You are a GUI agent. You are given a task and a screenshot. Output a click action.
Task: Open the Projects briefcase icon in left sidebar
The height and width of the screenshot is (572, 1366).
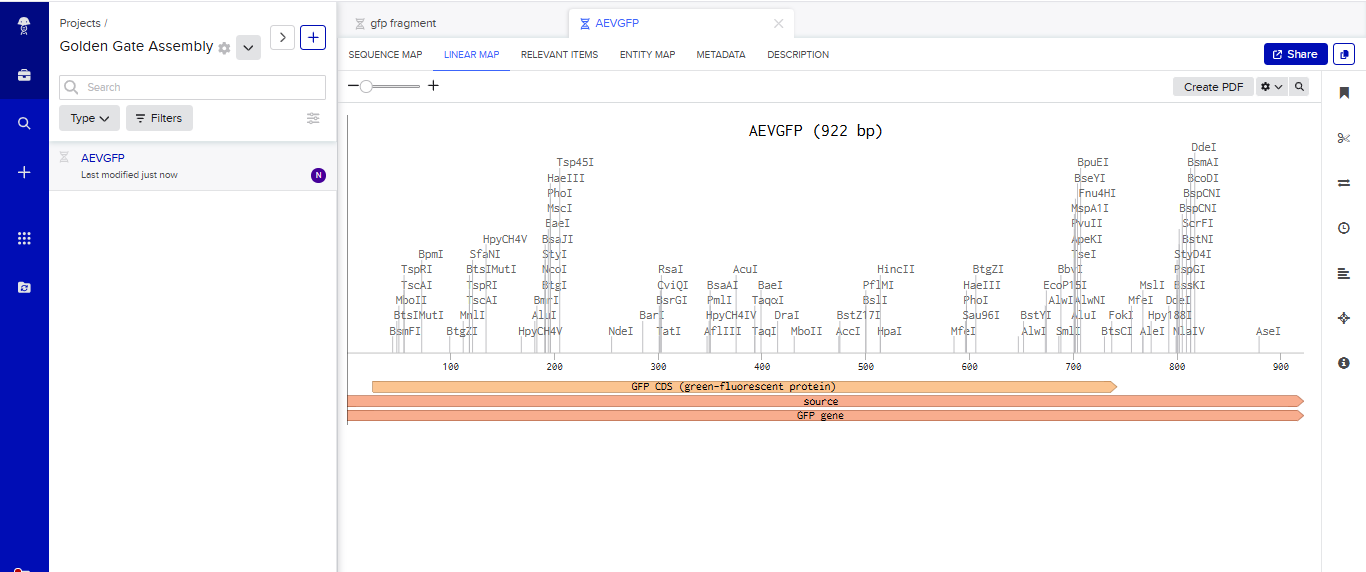coord(24,75)
